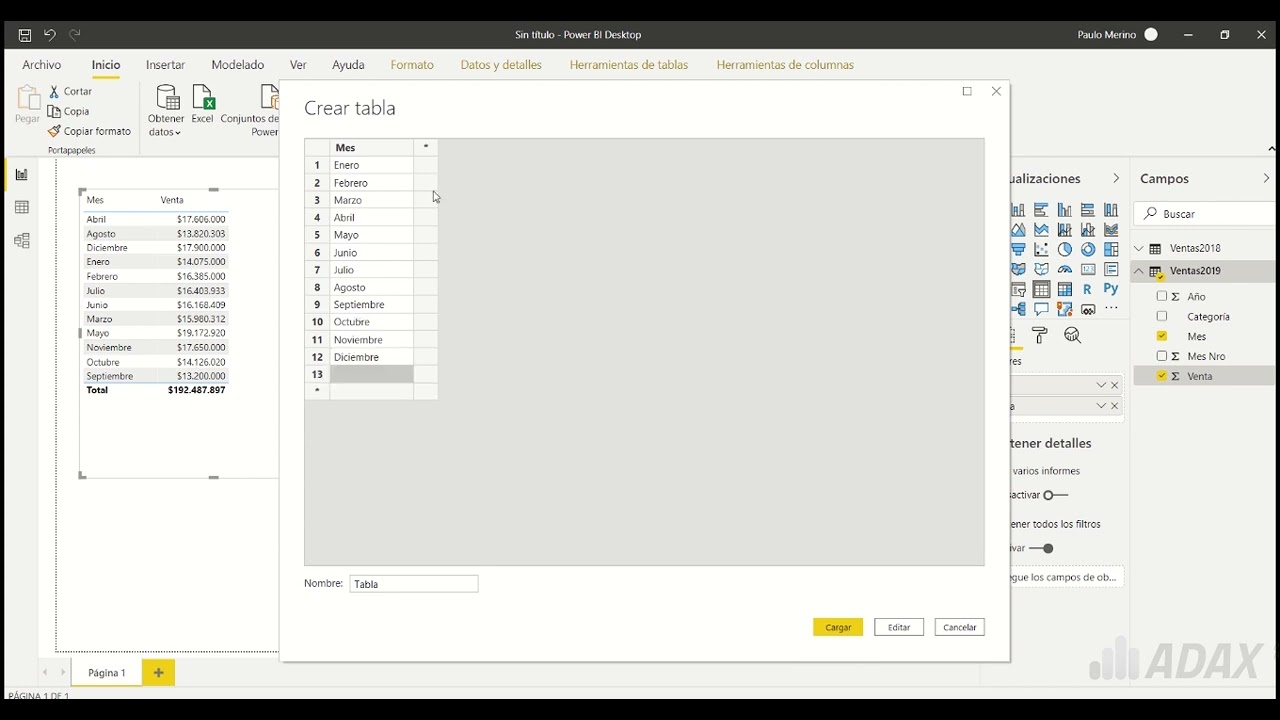Select the Página 1 tab

[x=107, y=673]
